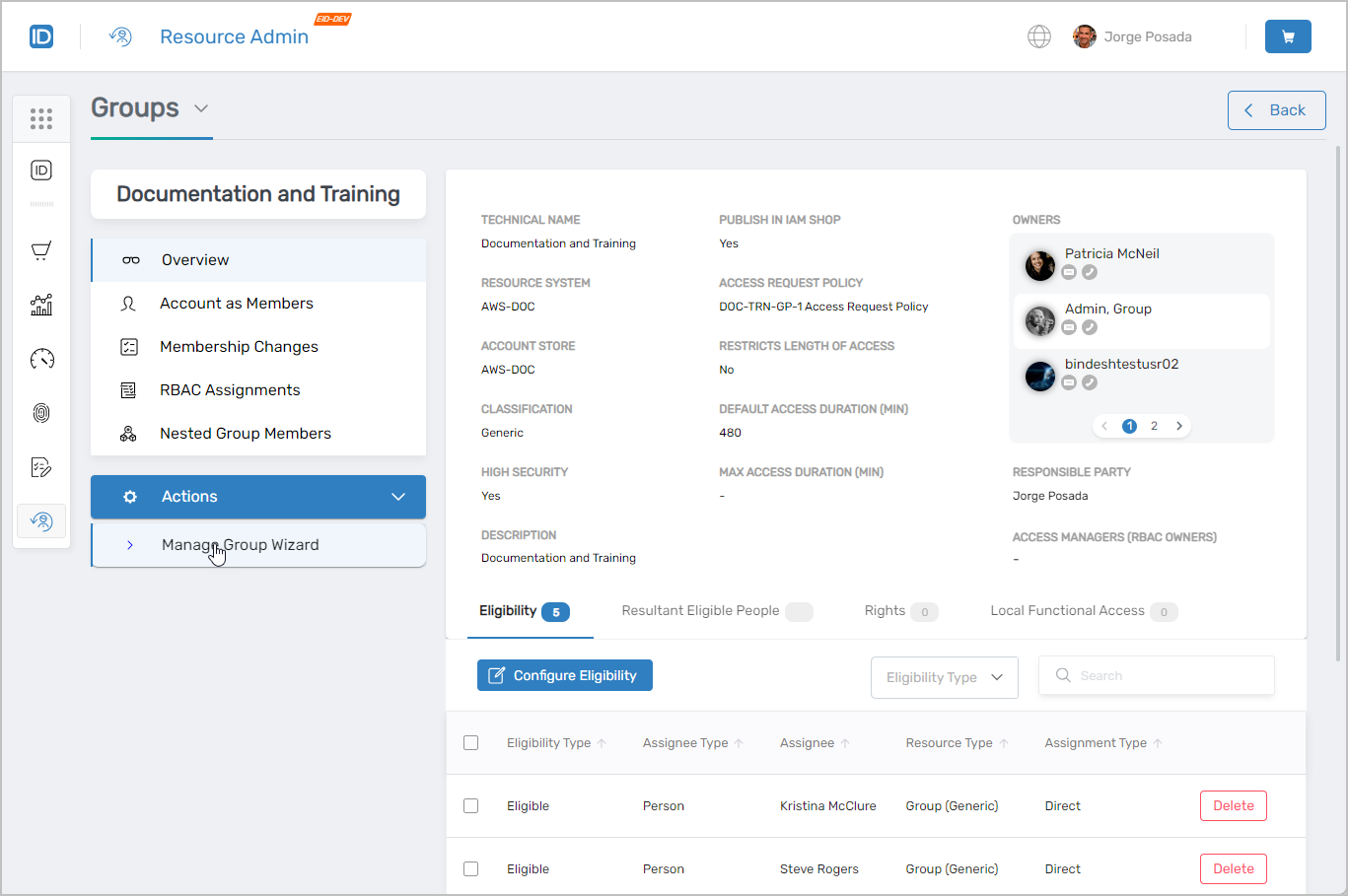Open the Membership Changes menu item
The height and width of the screenshot is (896, 1348).
(x=239, y=347)
